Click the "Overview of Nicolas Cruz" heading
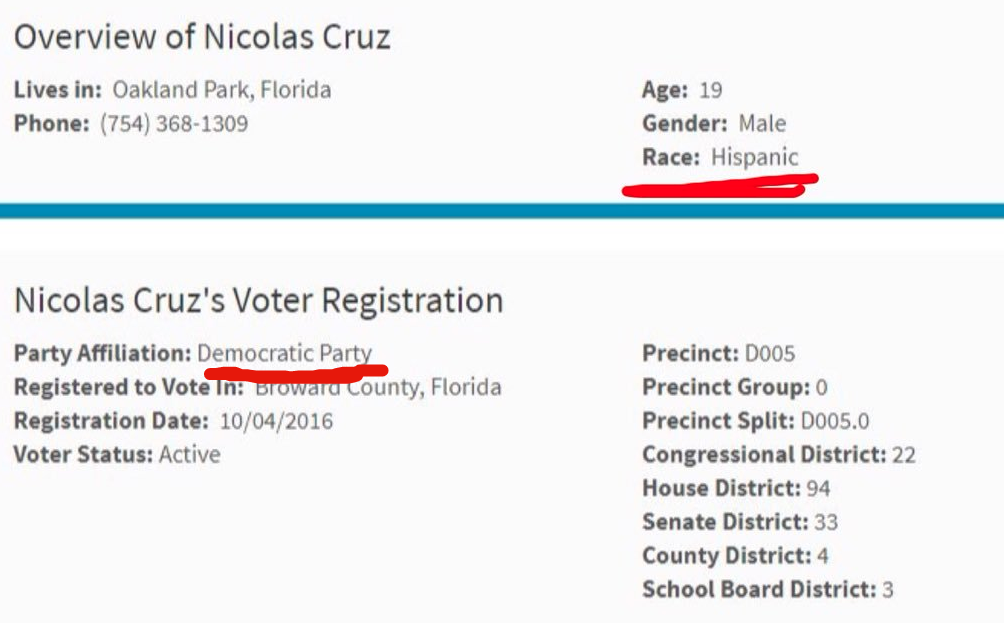The width and height of the screenshot is (1004, 623). coord(202,37)
